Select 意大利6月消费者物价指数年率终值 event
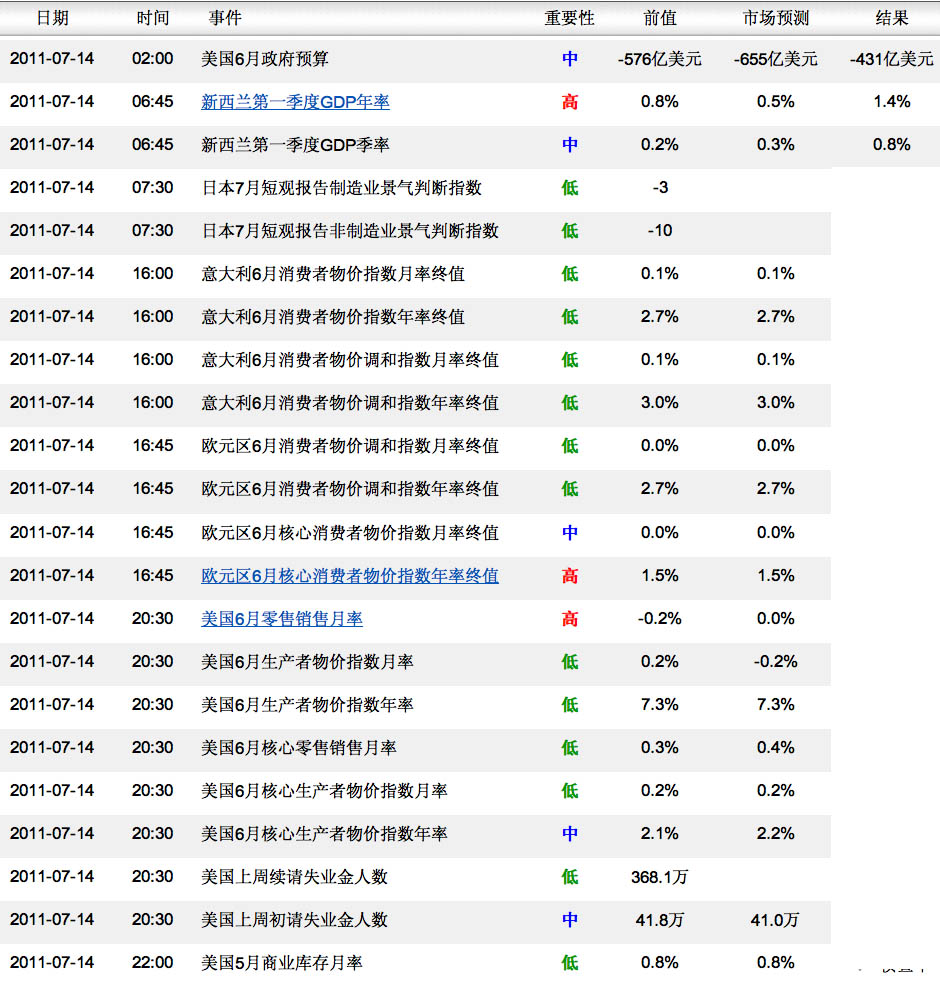Image resolution: width=940 pixels, height=985 pixels. point(333,317)
